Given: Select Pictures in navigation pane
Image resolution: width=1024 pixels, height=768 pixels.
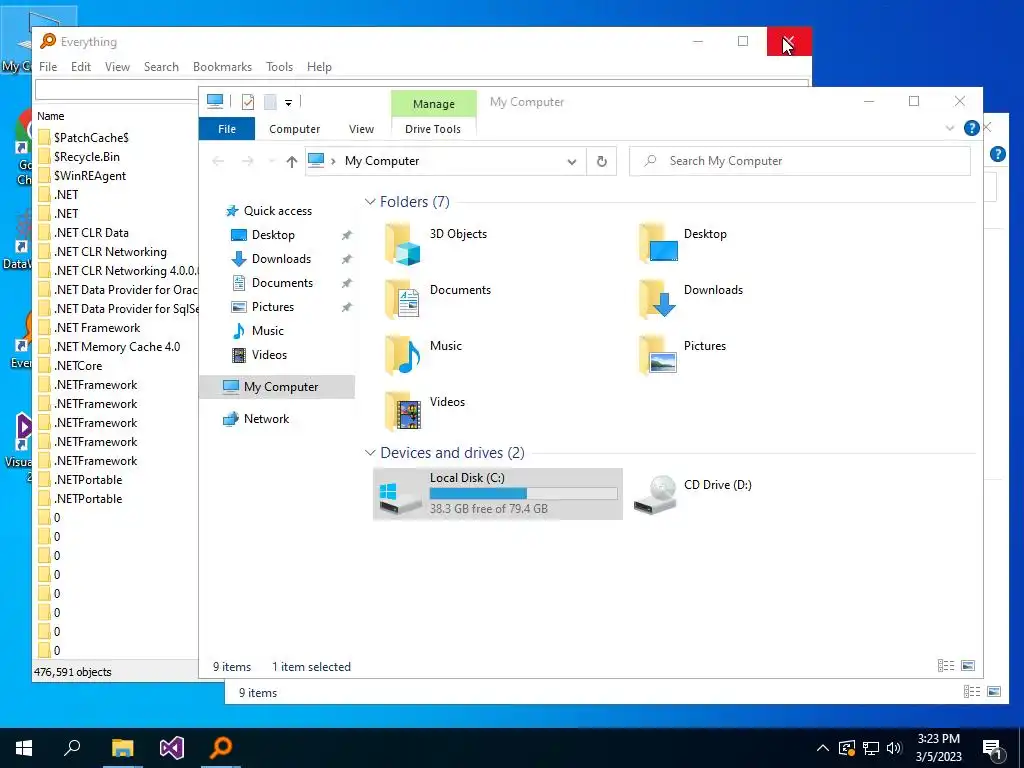Looking at the screenshot, I should point(272,307).
